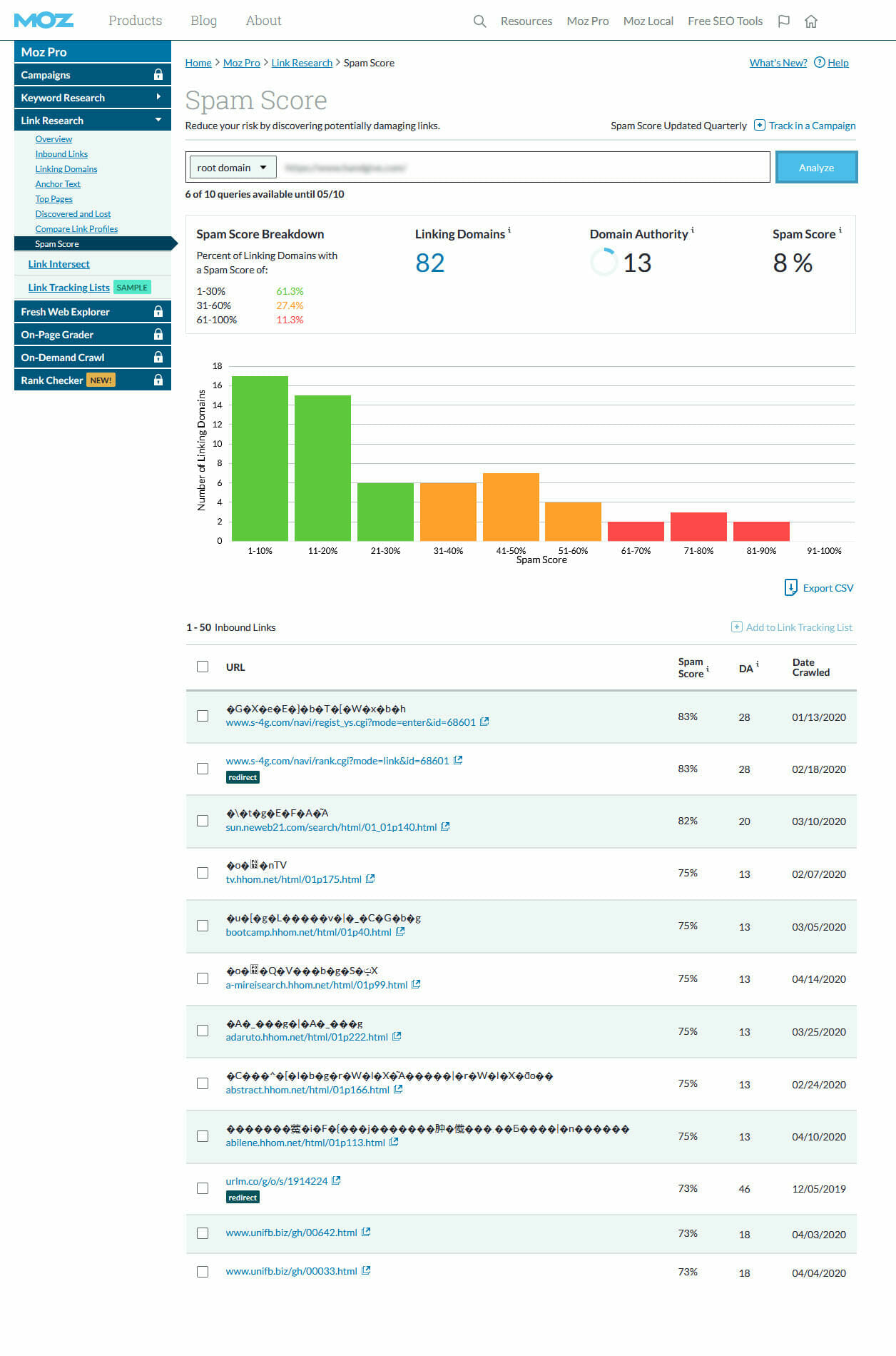Open external link icon for unifb.biz 00642 row
The width and height of the screenshot is (896, 1356).
(x=366, y=1232)
